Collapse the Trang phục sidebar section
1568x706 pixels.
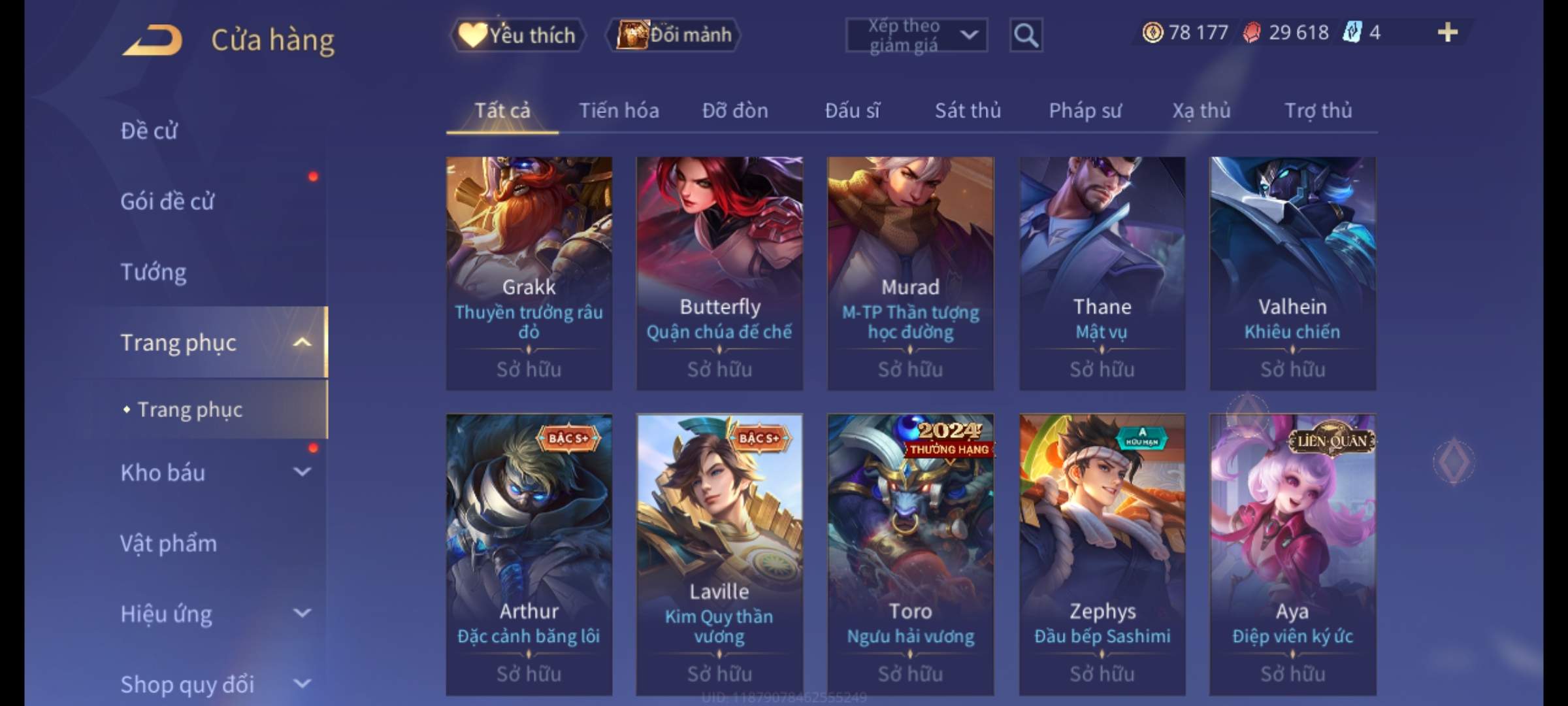click(302, 342)
